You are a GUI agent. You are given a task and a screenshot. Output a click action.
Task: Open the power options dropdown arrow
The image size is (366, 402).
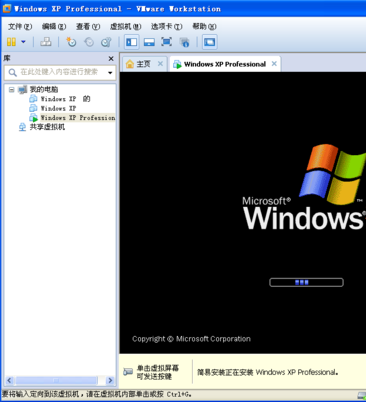23,42
